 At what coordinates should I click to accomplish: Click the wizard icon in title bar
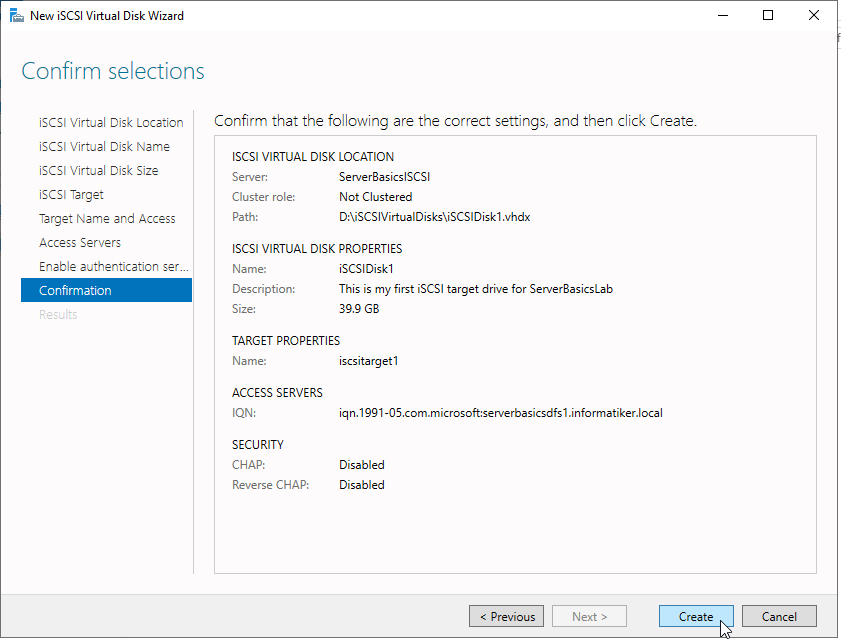17,16
